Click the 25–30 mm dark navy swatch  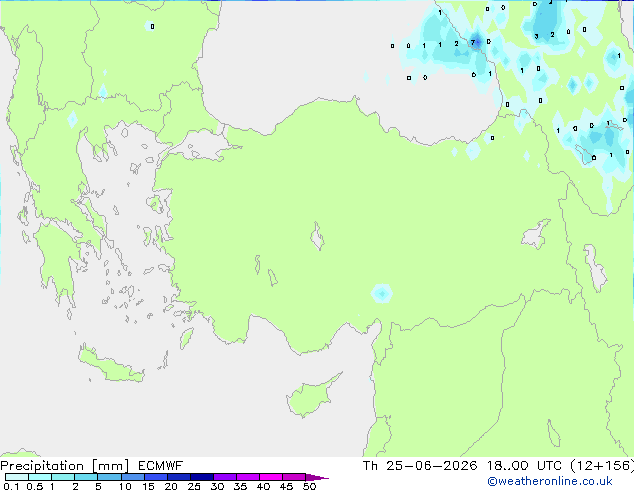[x=201, y=477]
